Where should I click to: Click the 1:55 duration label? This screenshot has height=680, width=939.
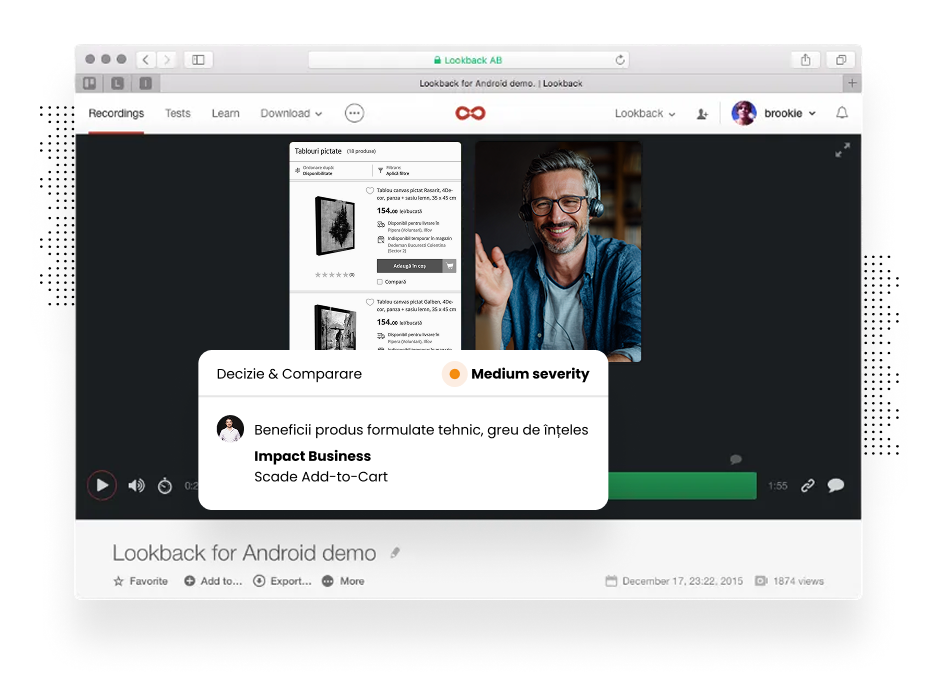pyautogui.click(x=777, y=485)
